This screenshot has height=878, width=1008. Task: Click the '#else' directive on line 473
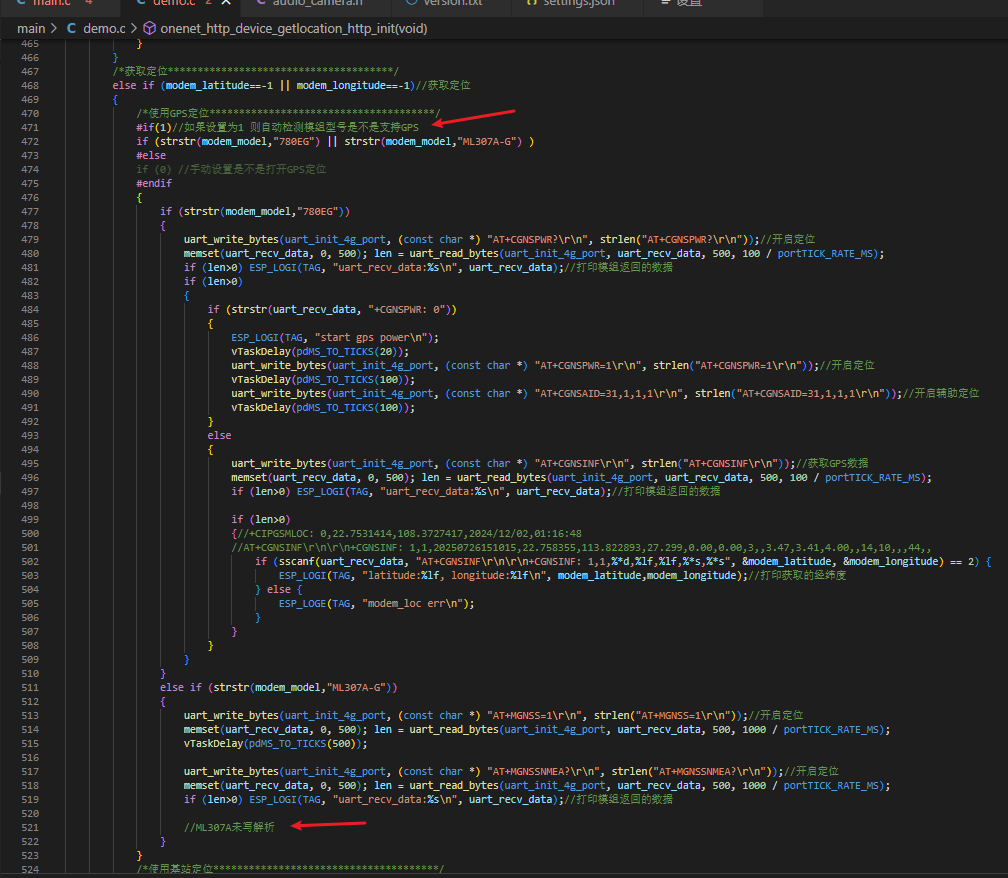coord(151,156)
